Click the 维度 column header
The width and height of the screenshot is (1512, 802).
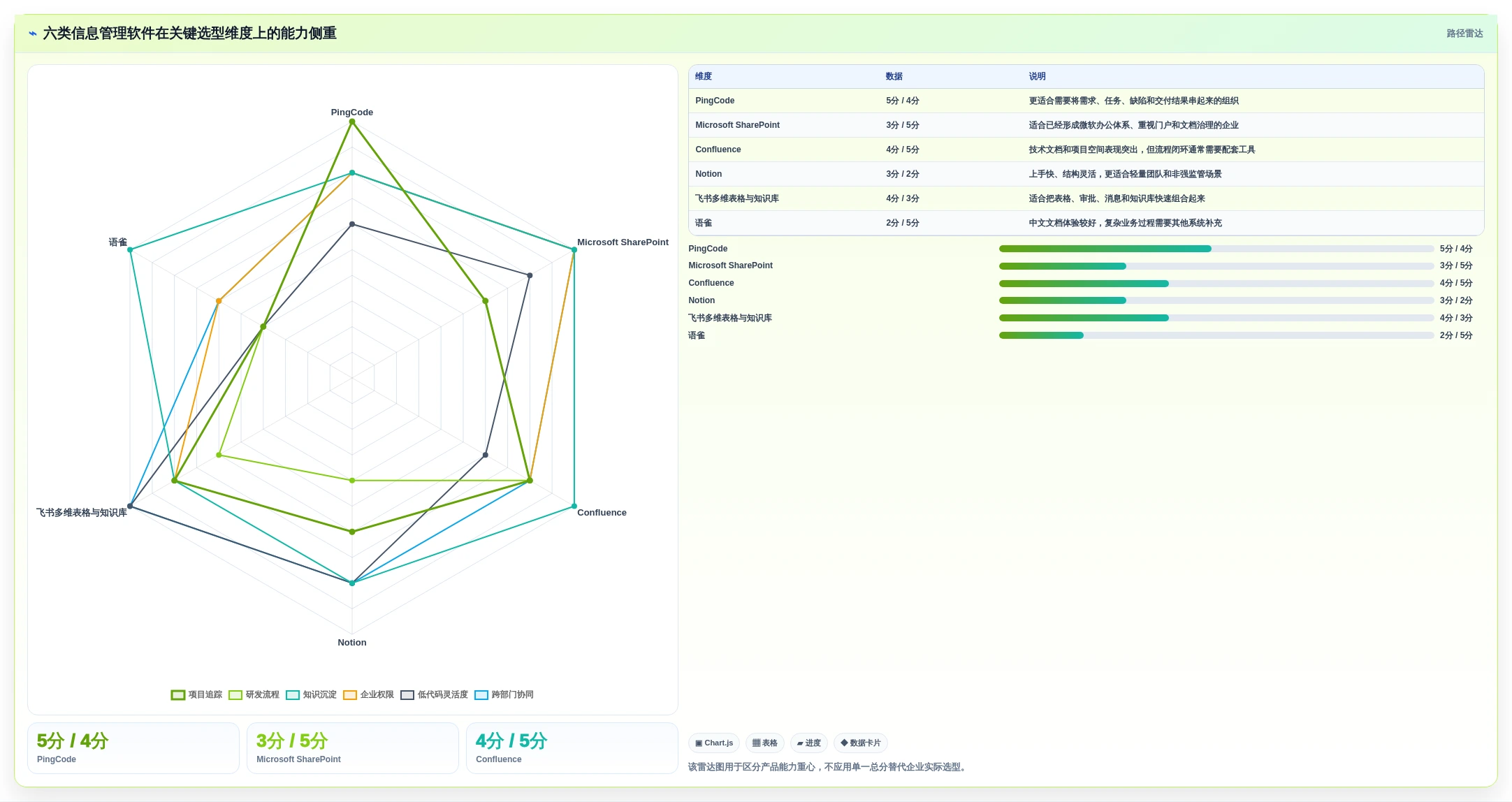click(x=704, y=77)
